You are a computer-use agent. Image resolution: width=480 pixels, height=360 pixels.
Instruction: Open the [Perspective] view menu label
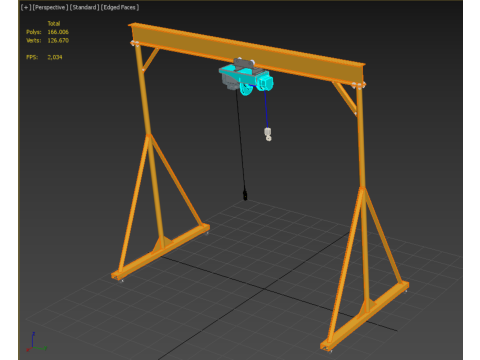click(50, 7)
